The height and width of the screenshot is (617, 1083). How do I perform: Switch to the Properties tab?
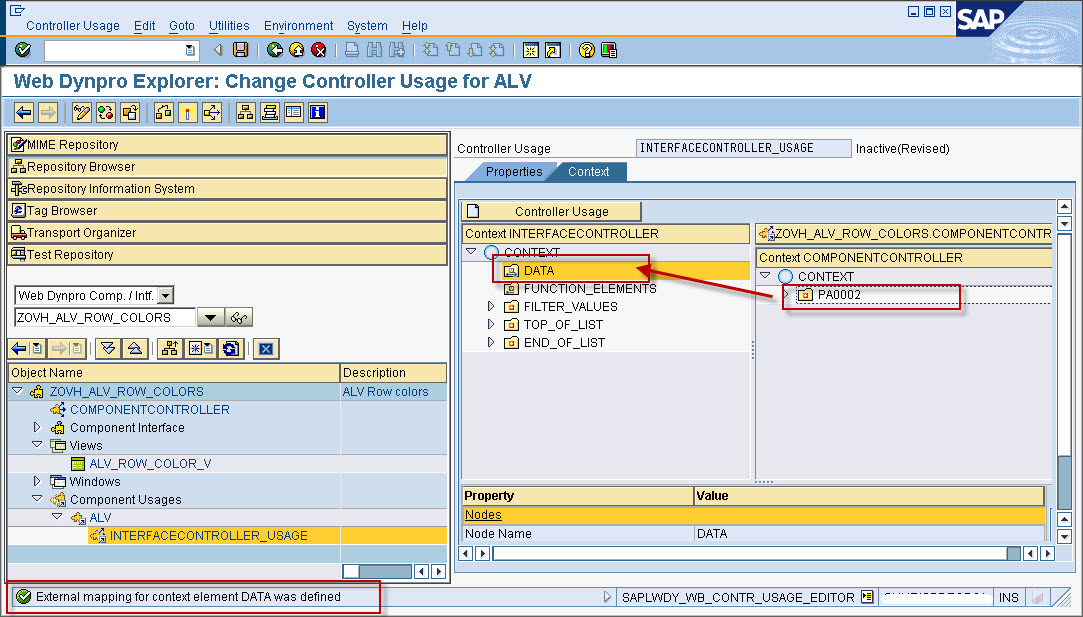click(x=517, y=171)
